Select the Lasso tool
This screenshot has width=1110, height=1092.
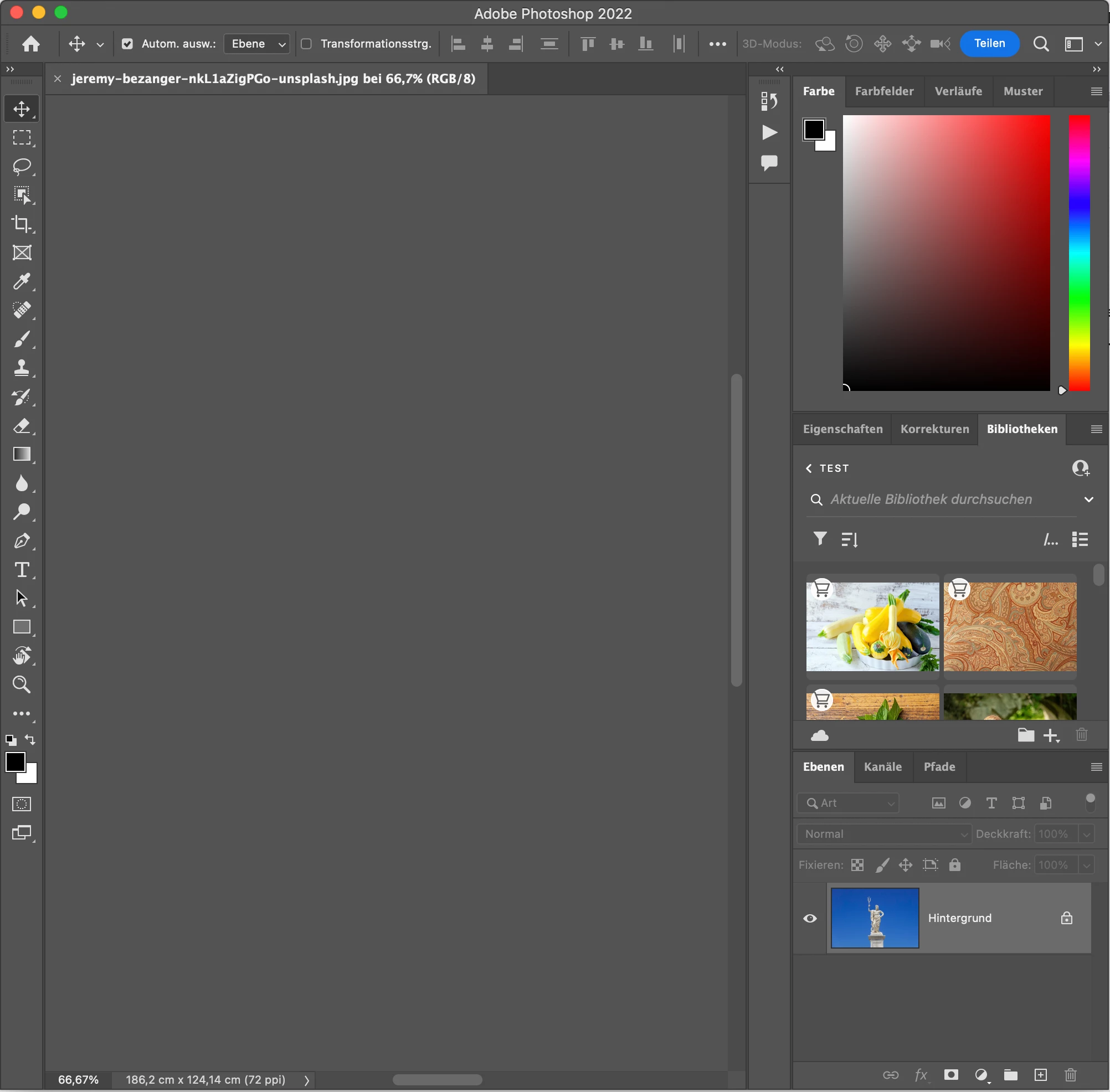click(x=22, y=166)
